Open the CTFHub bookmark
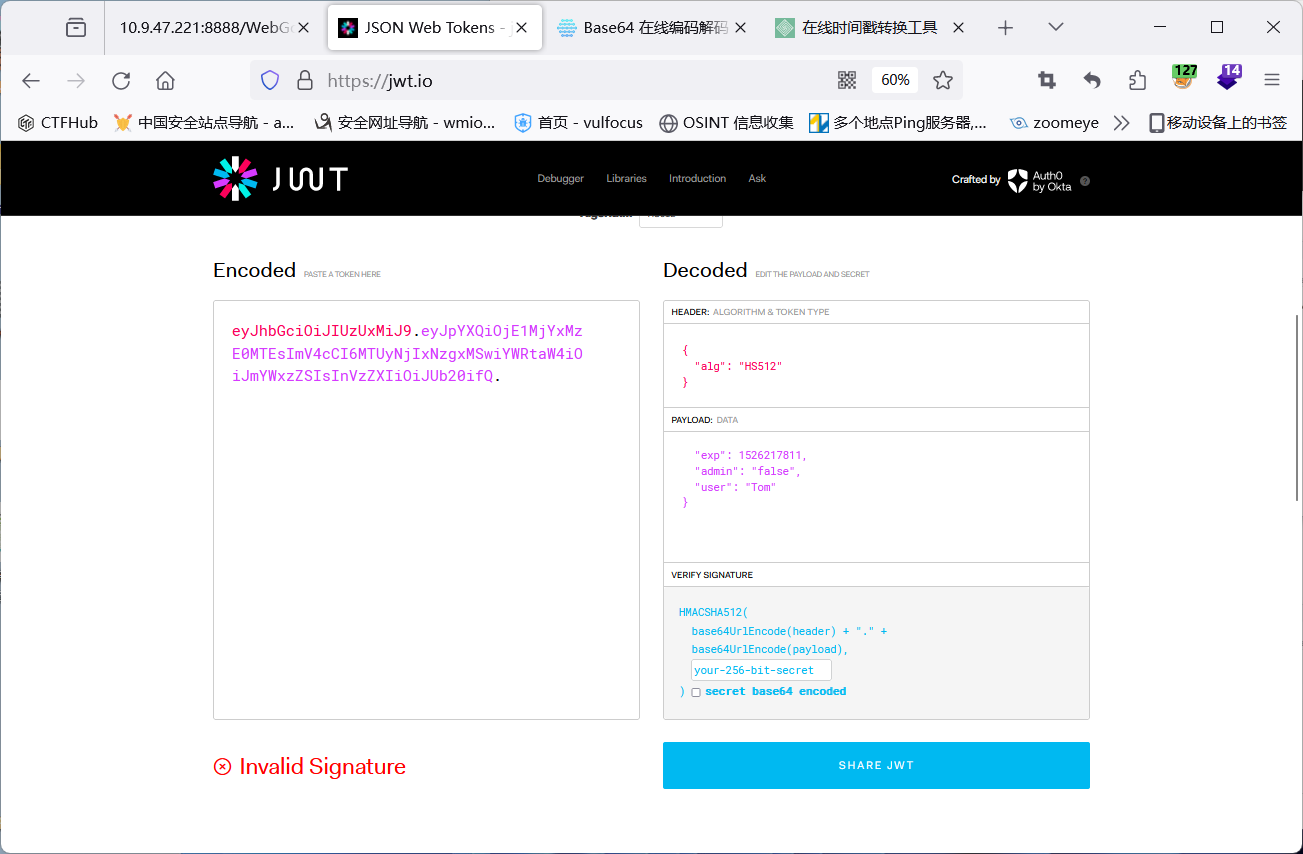The width and height of the screenshot is (1303, 854). coord(58,123)
